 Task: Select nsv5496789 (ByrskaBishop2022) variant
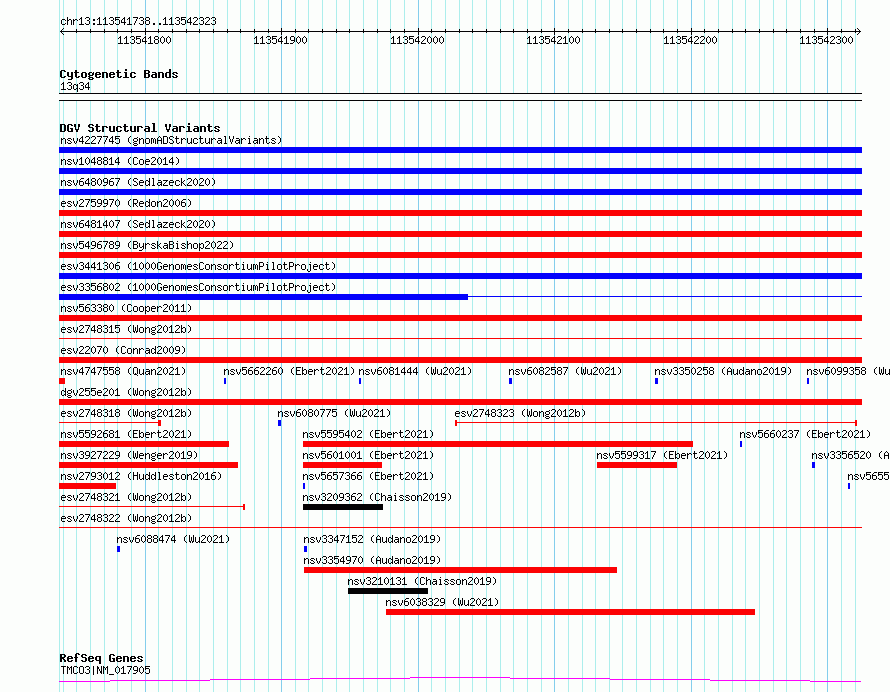click(x=147, y=245)
